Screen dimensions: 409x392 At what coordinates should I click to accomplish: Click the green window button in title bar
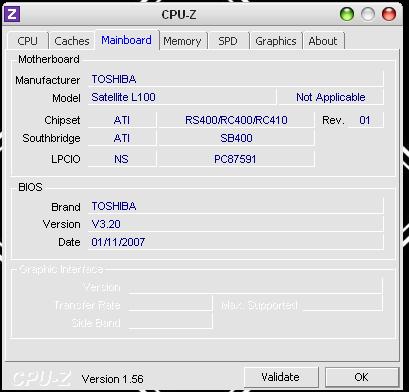pyautogui.click(x=347, y=14)
